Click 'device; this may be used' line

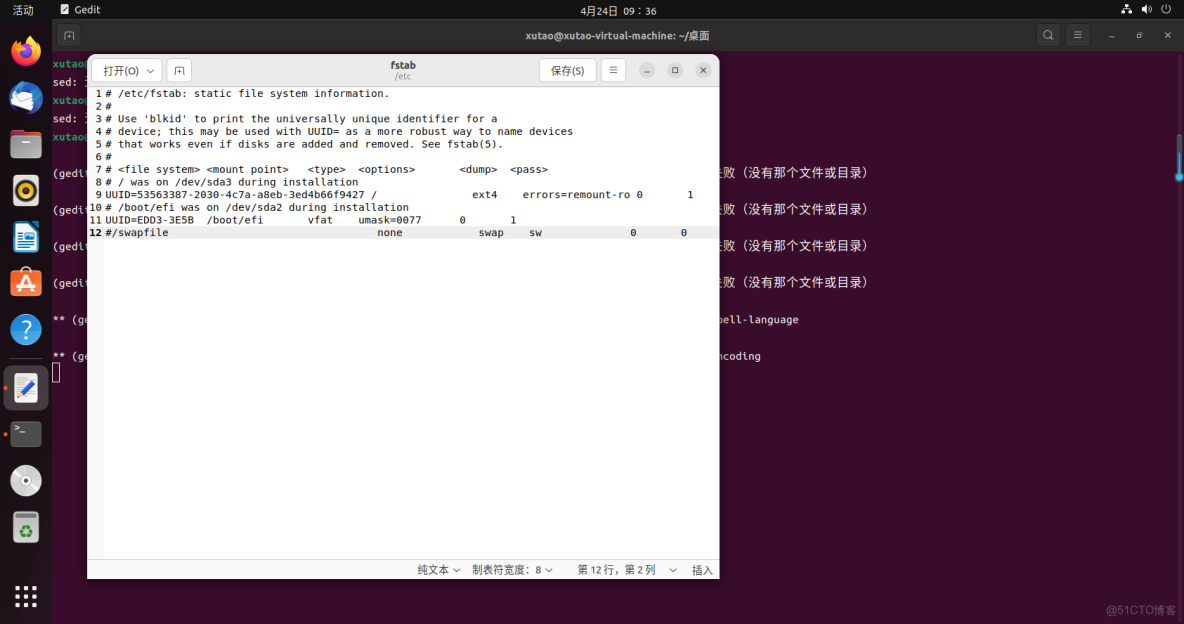(338, 131)
